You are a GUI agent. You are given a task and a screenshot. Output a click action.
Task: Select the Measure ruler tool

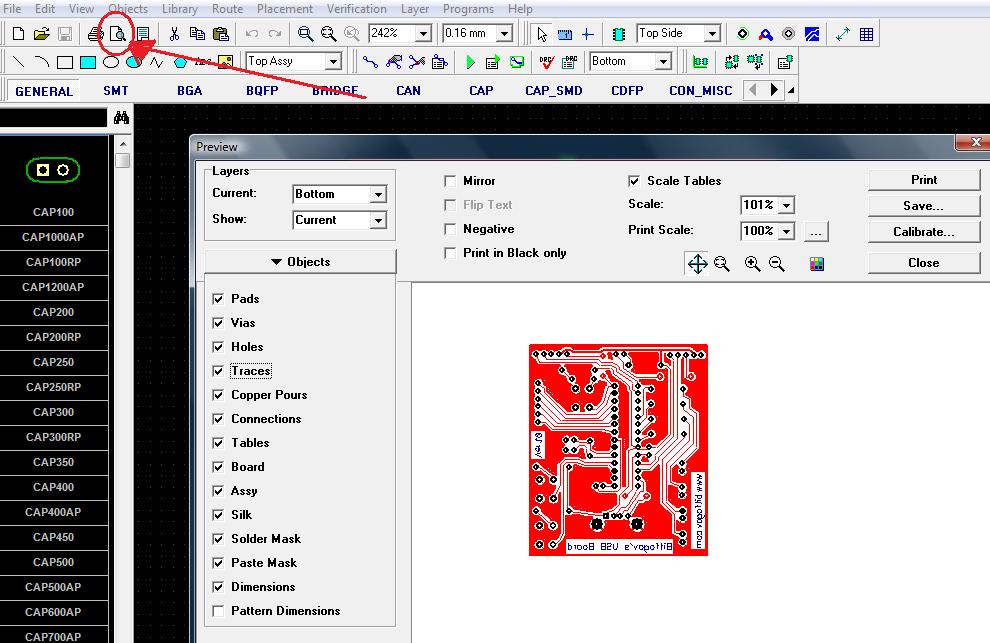coord(564,34)
